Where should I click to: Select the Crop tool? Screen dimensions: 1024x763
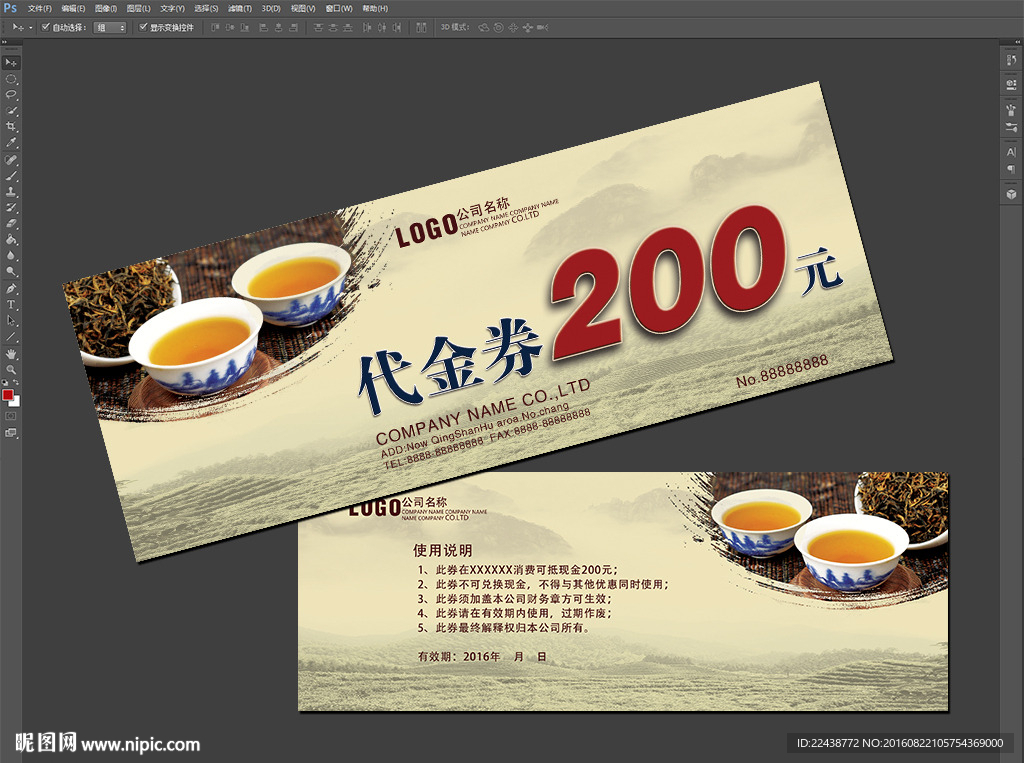tap(11, 127)
